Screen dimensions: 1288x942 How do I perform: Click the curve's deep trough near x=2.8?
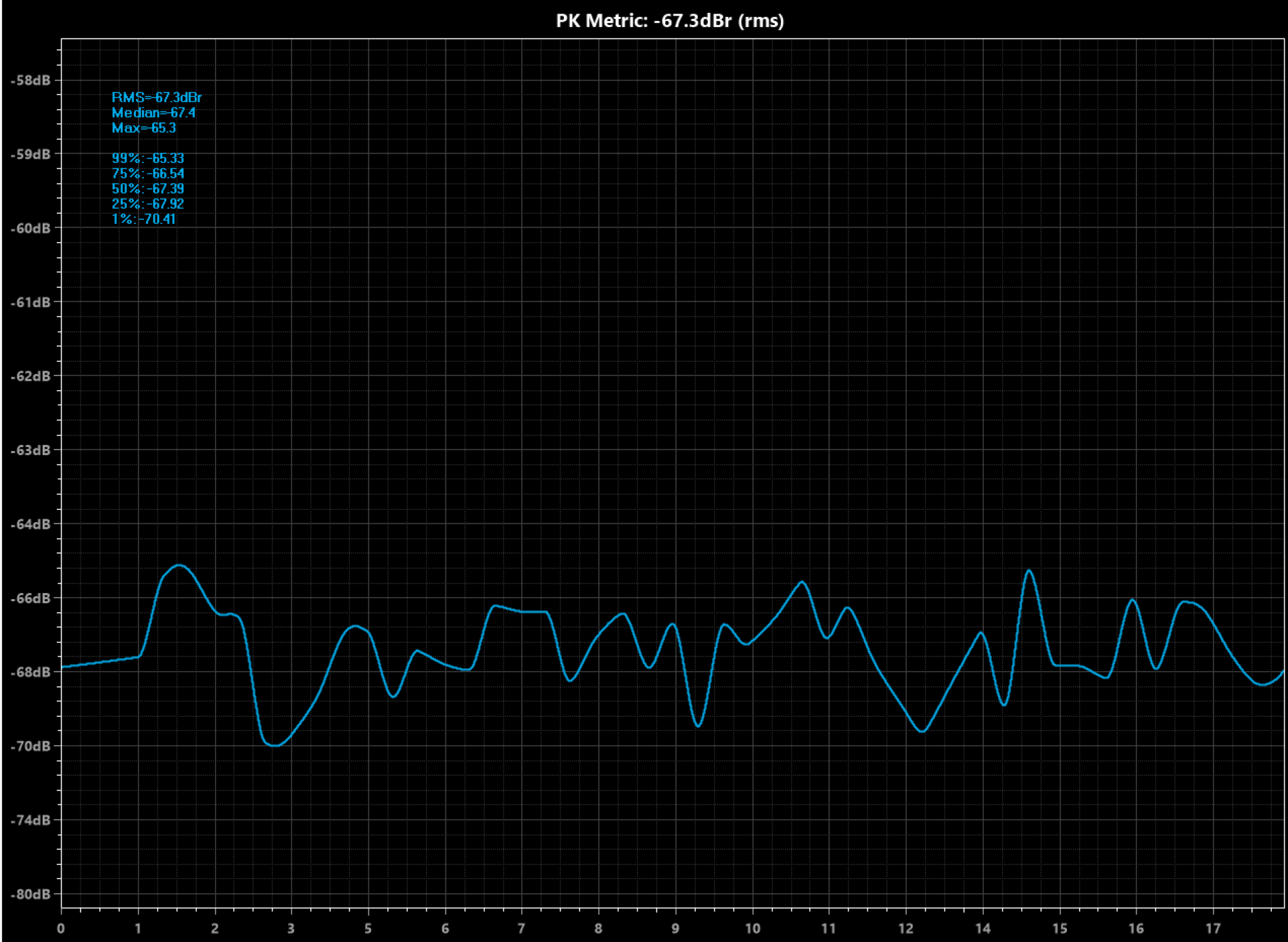click(x=275, y=745)
